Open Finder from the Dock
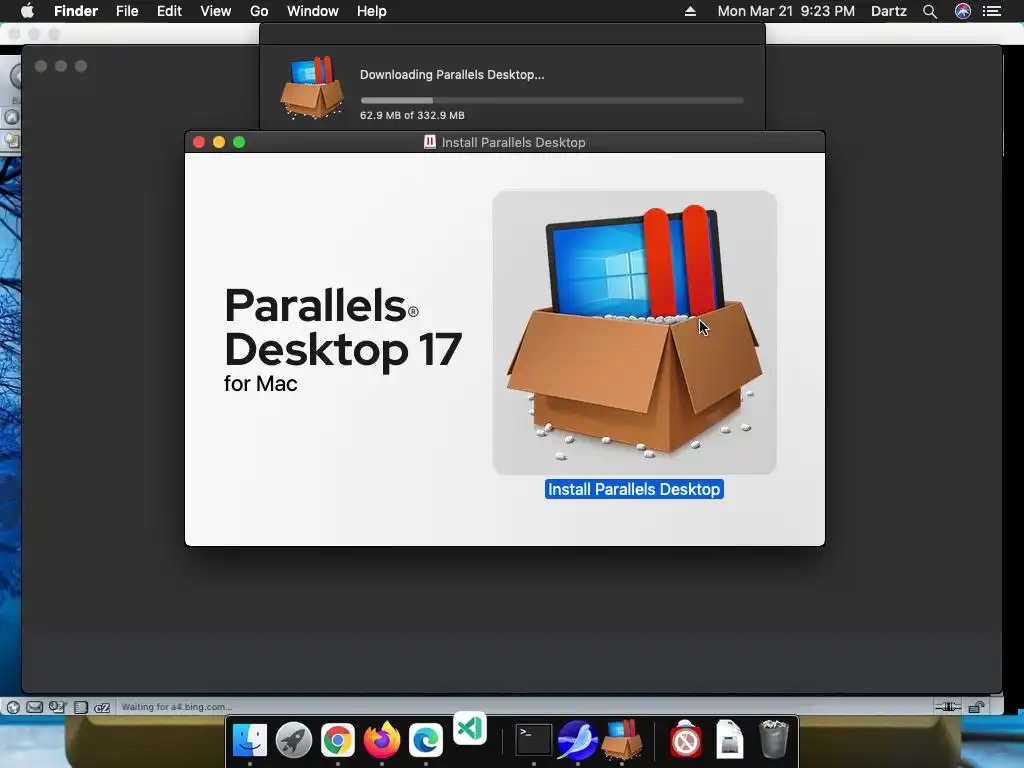This screenshot has height=768, width=1024. click(x=250, y=740)
